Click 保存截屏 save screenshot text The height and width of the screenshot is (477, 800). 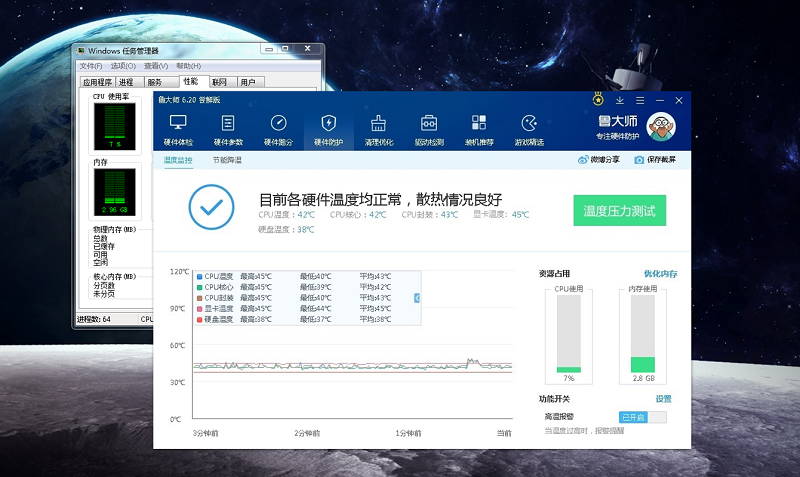(661, 160)
